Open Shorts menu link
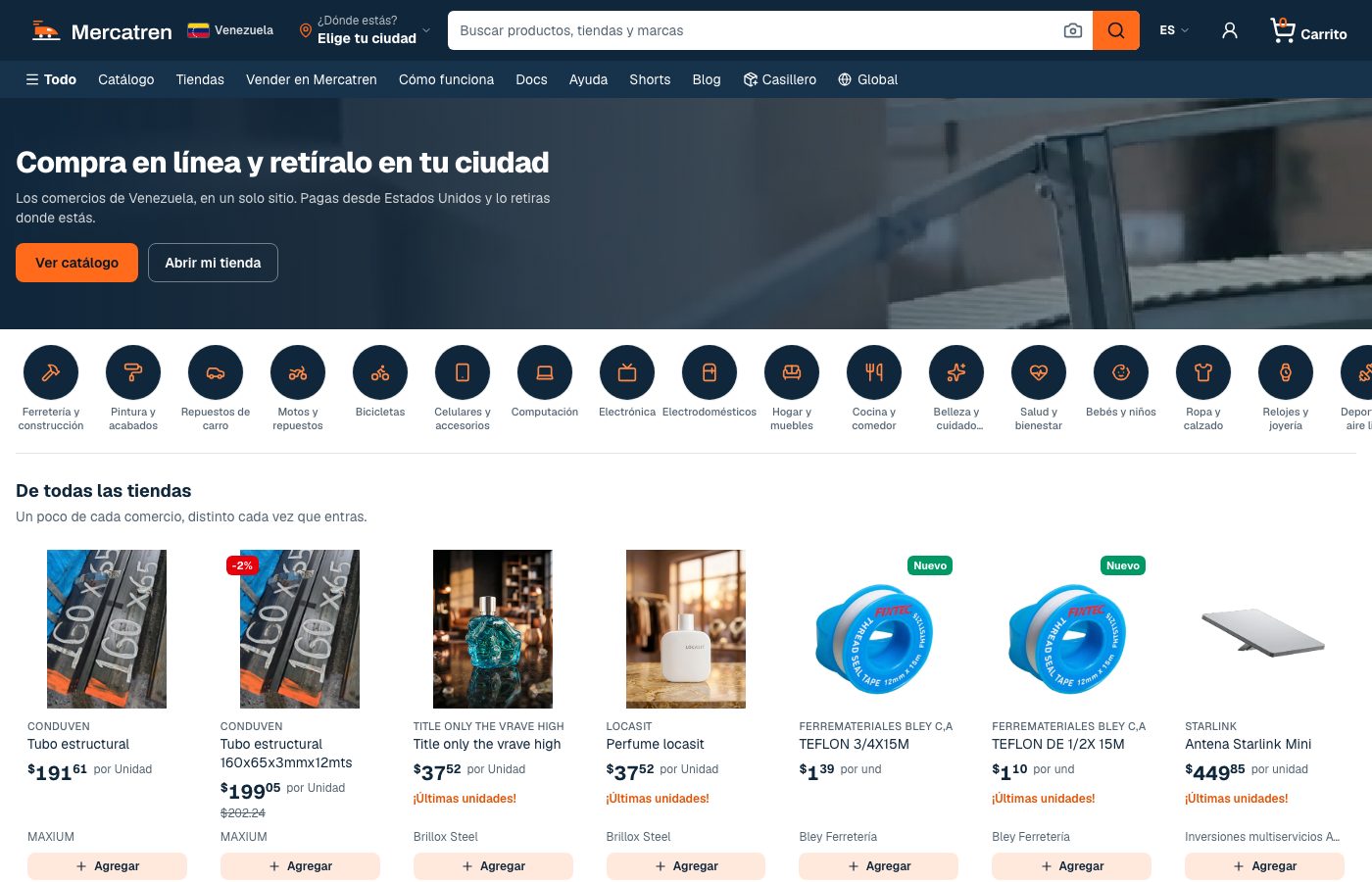 point(650,79)
